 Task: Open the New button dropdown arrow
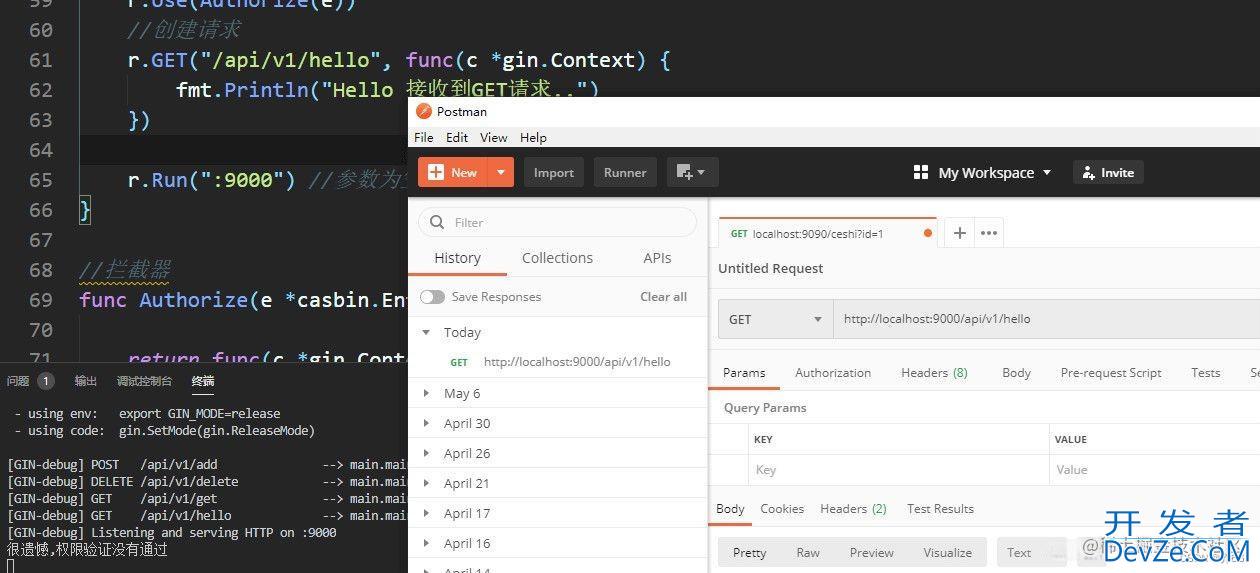coord(502,172)
